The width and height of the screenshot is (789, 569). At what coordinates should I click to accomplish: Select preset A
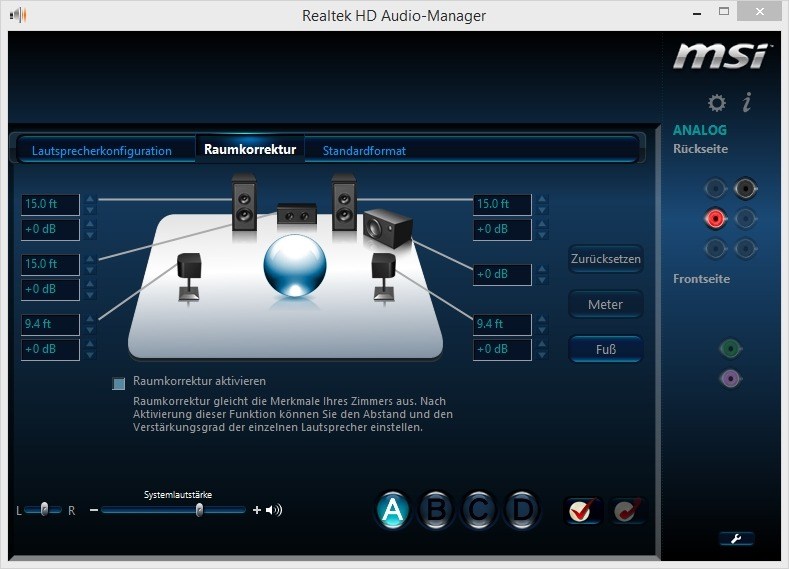click(392, 510)
